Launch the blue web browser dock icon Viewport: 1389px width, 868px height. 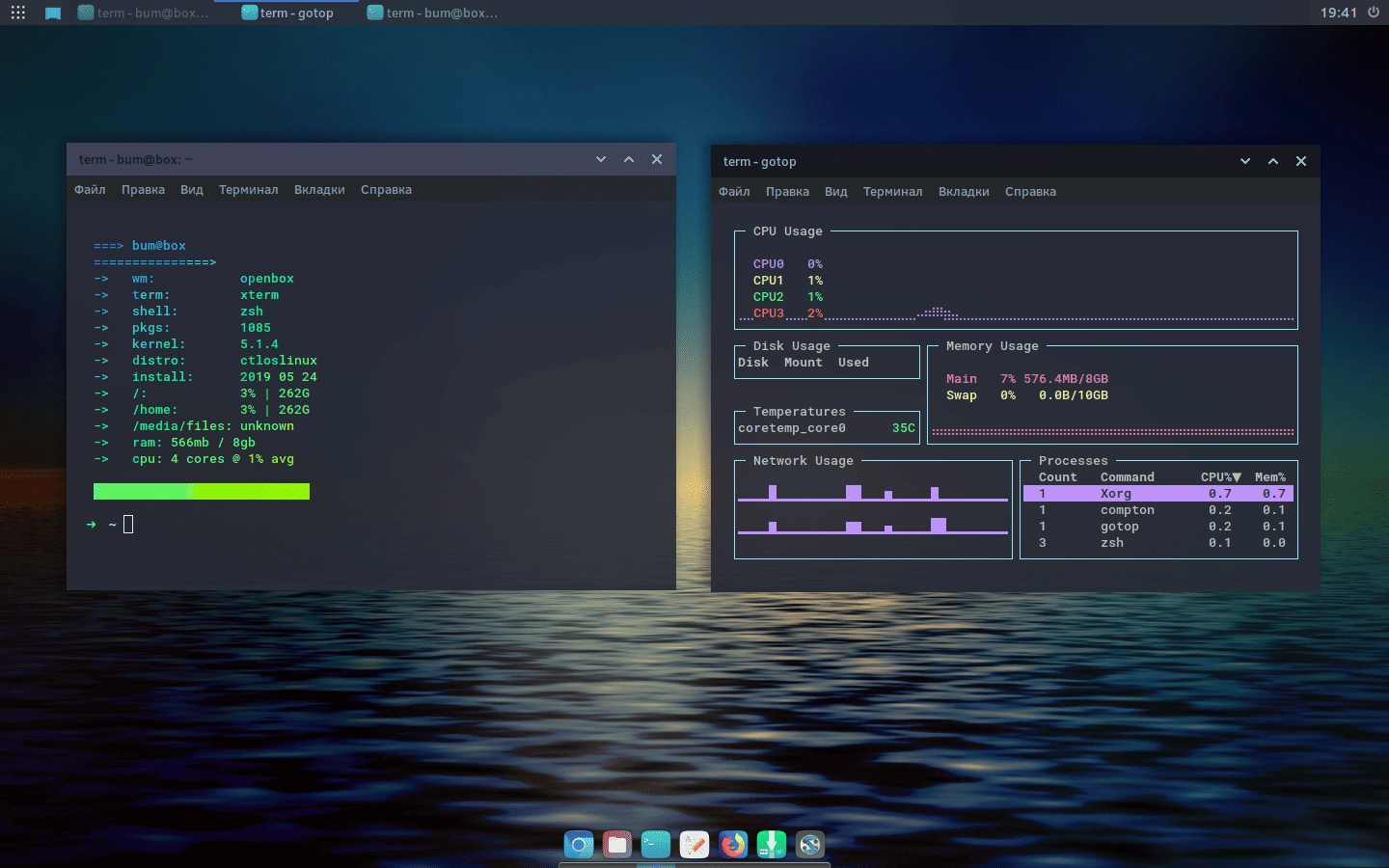[x=579, y=845]
